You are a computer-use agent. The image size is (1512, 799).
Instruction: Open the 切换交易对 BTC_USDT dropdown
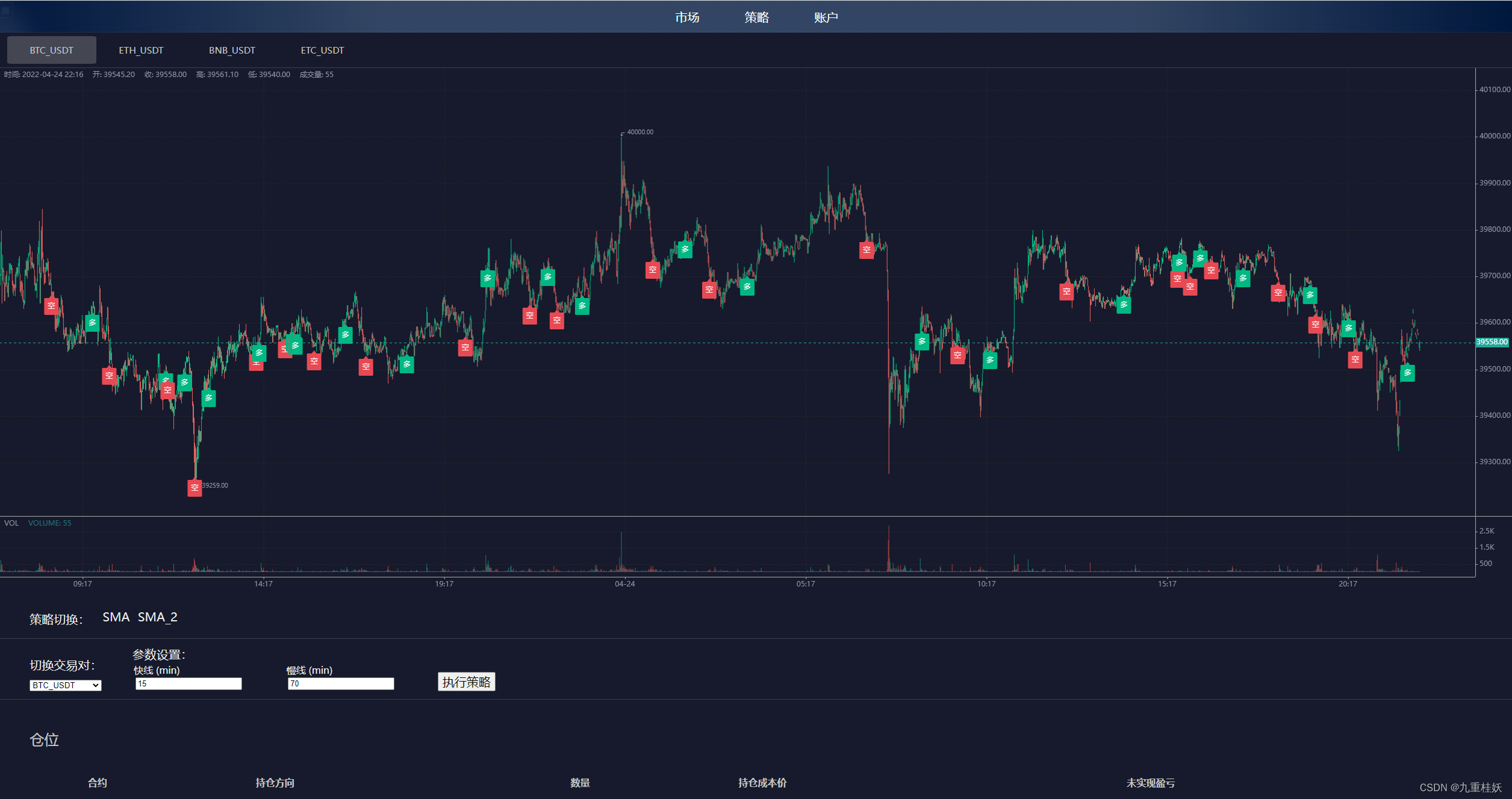[x=65, y=685]
